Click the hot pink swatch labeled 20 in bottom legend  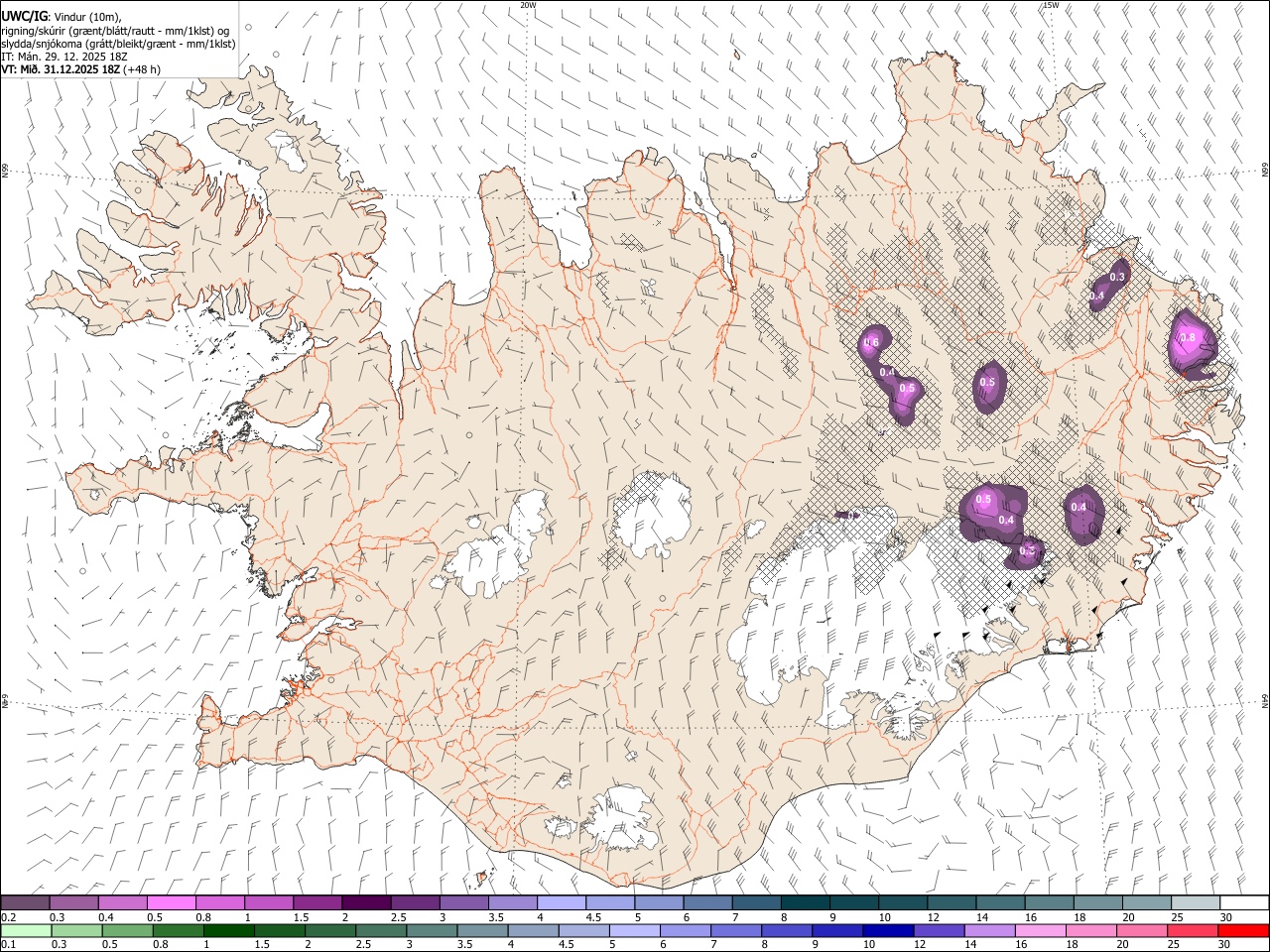point(1142,931)
